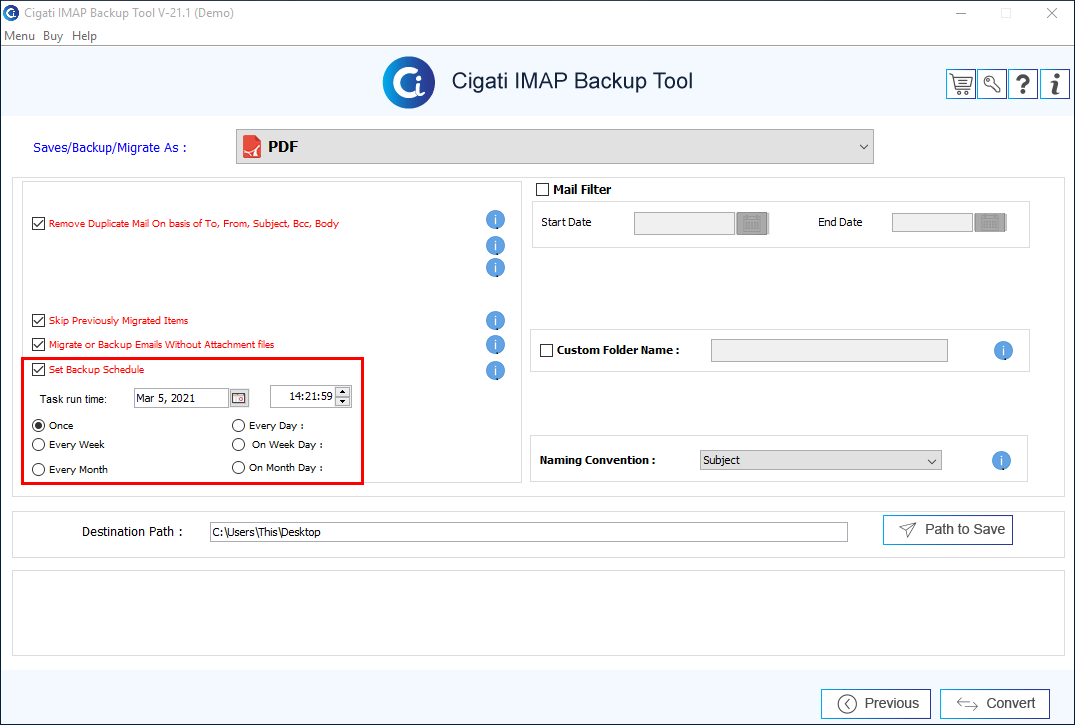Show info for Remove Duplicate Mail option
The height and width of the screenshot is (725, 1075).
coord(495,220)
